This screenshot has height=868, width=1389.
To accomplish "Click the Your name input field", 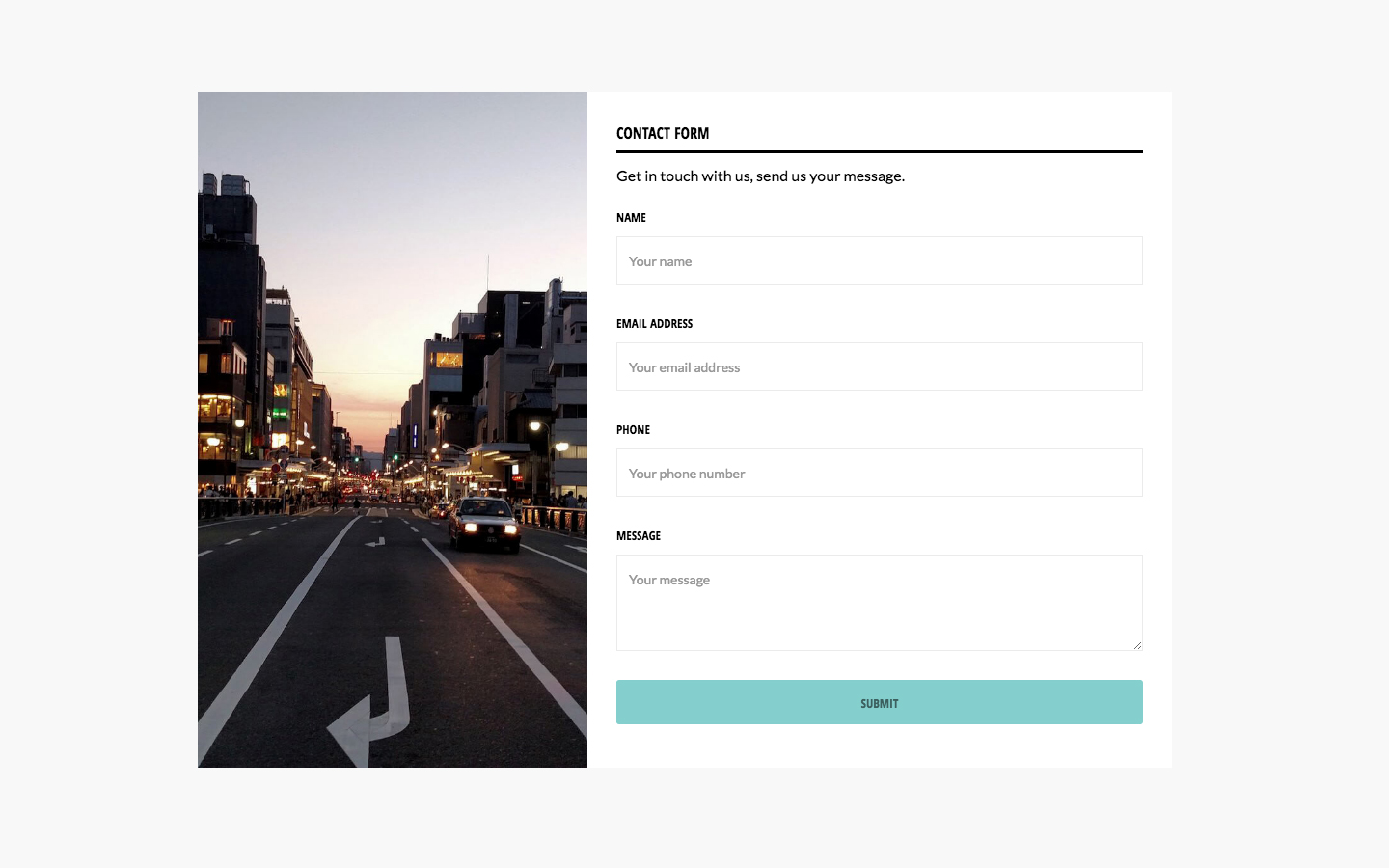I will [879, 260].
